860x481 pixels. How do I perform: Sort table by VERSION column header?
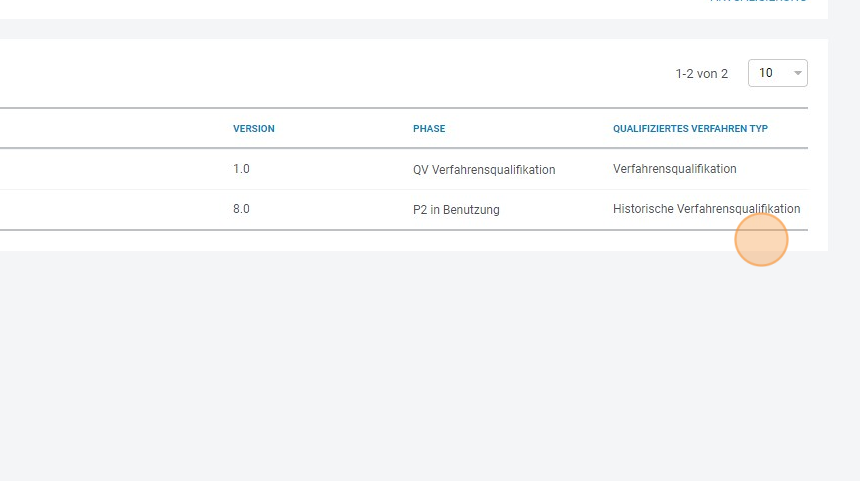[254, 129]
